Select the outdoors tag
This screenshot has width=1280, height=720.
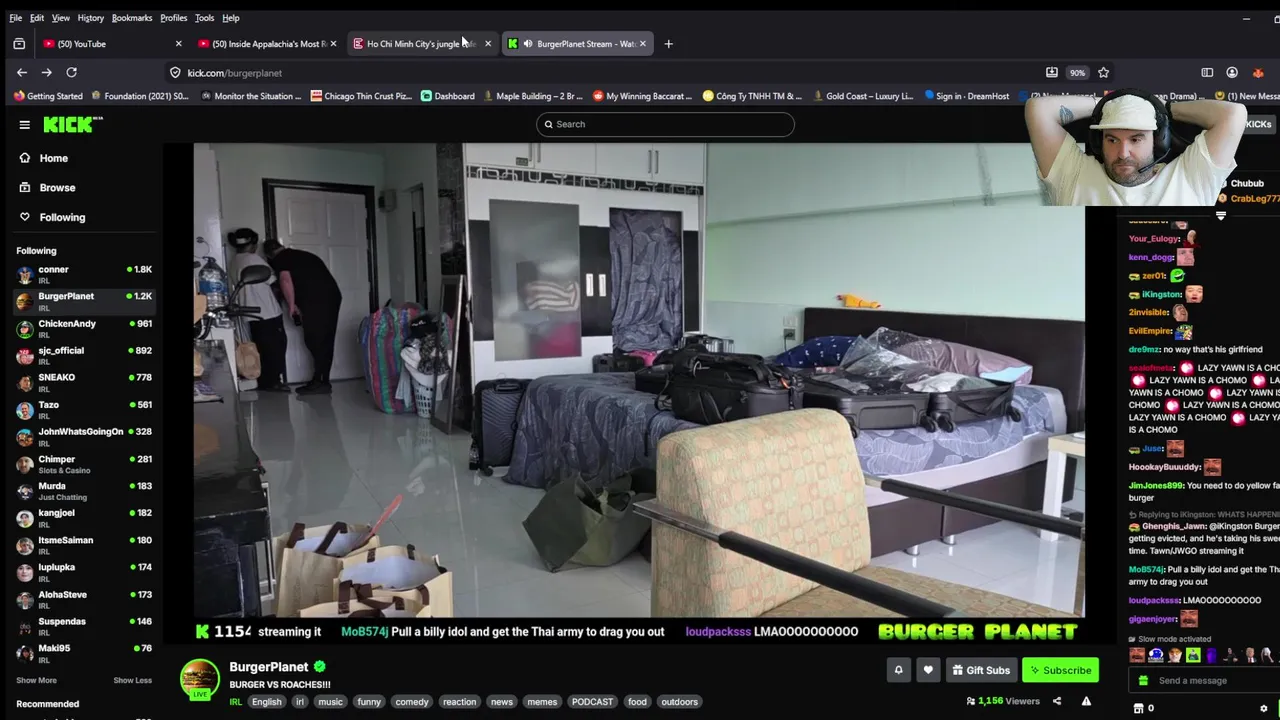[679, 702]
